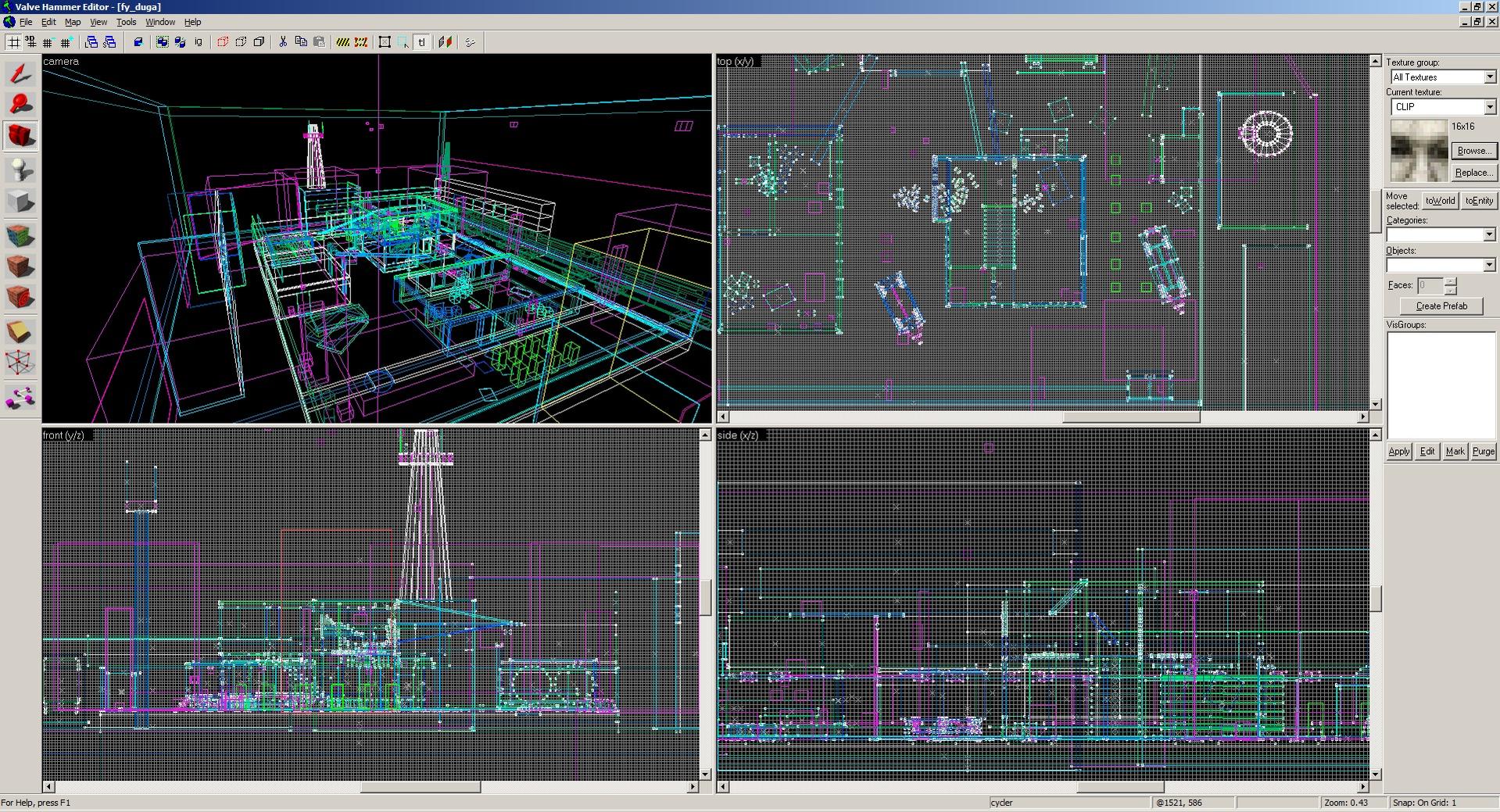The image size is (1500, 812).
Task: Expand the Texture group dropdown
Action: tap(1489, 77)
